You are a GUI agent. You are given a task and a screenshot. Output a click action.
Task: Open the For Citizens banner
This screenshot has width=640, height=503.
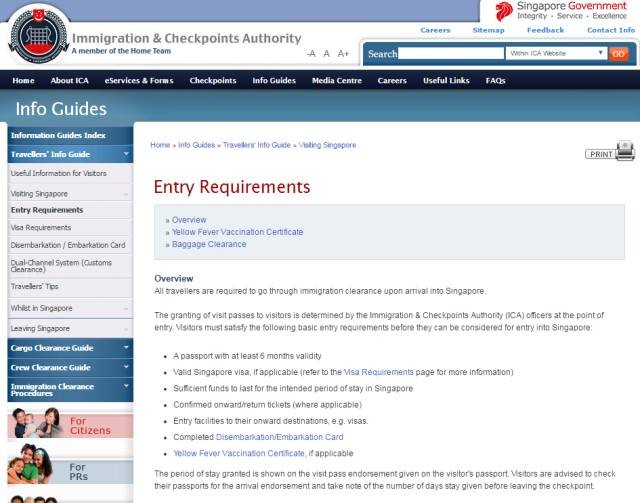(x=68, y=423)
